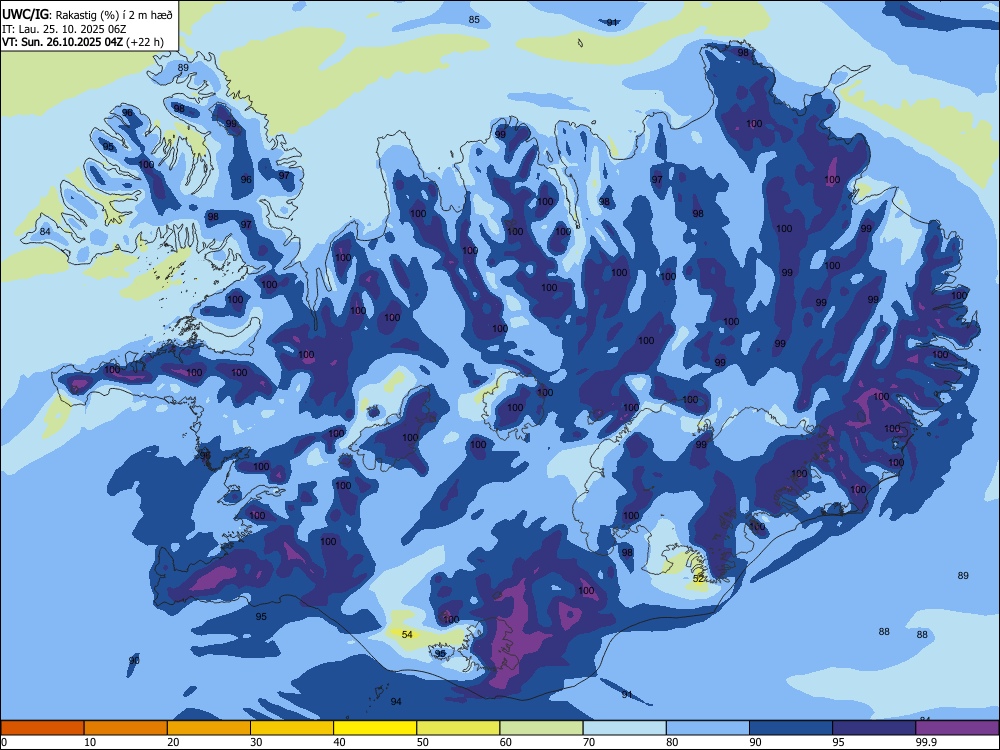This screenshot has height=750, width=1000.
Task: Click the legend tick label '0'
Action: (x=4, y=742)
